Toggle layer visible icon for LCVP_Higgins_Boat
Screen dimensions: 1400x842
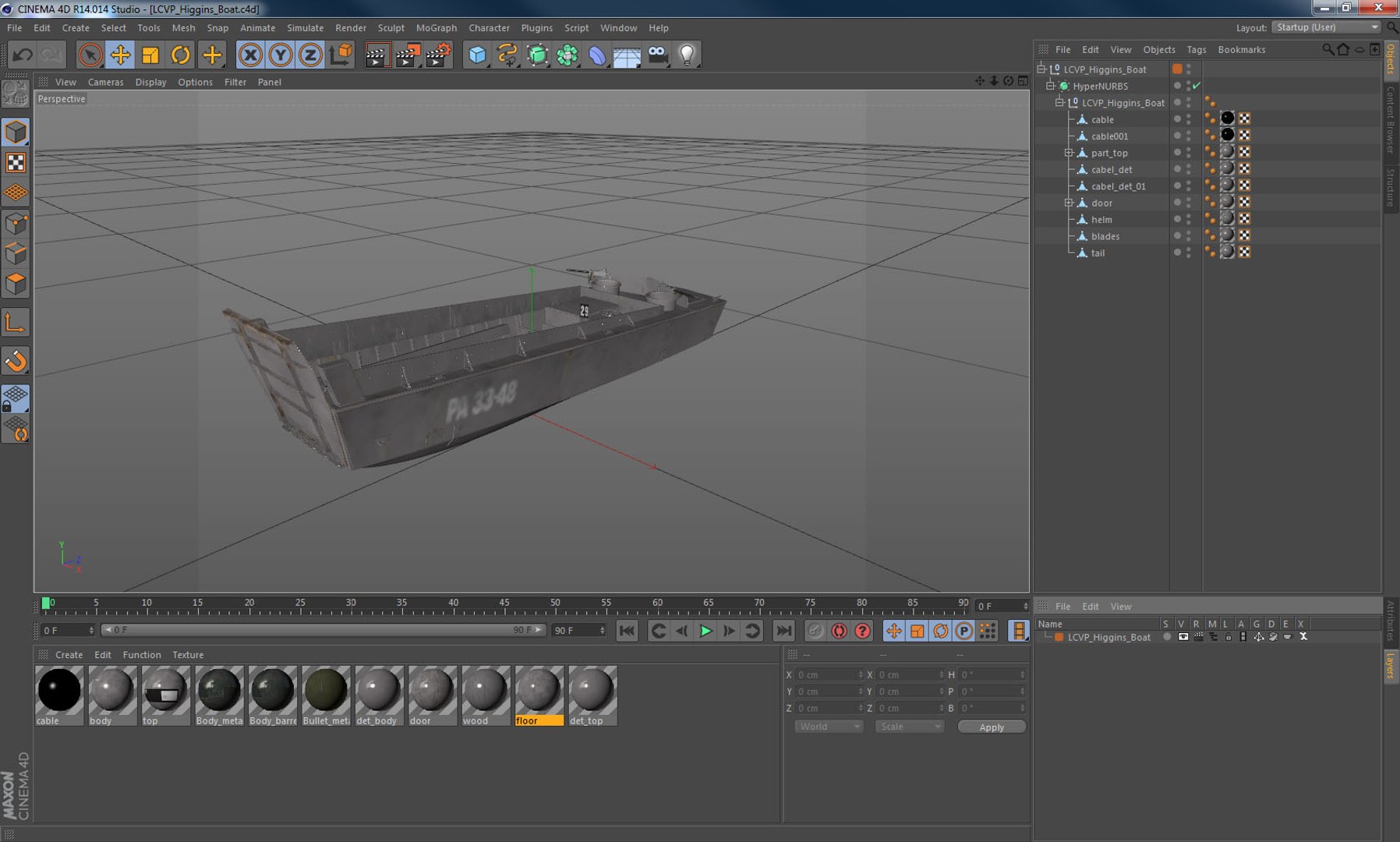tap(1183, 637)
